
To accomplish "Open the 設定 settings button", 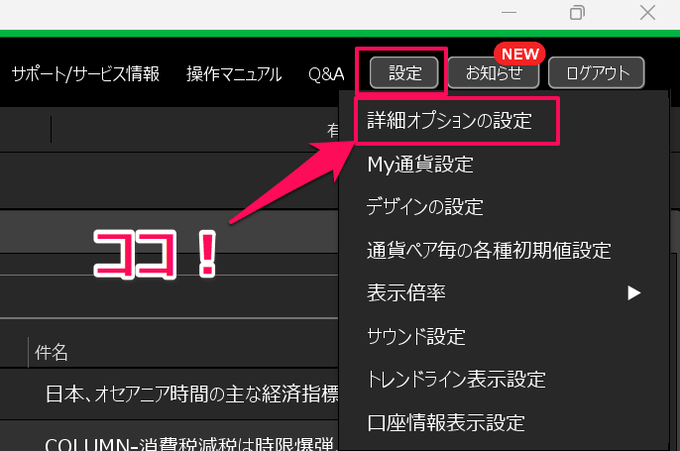I will 404,73.
